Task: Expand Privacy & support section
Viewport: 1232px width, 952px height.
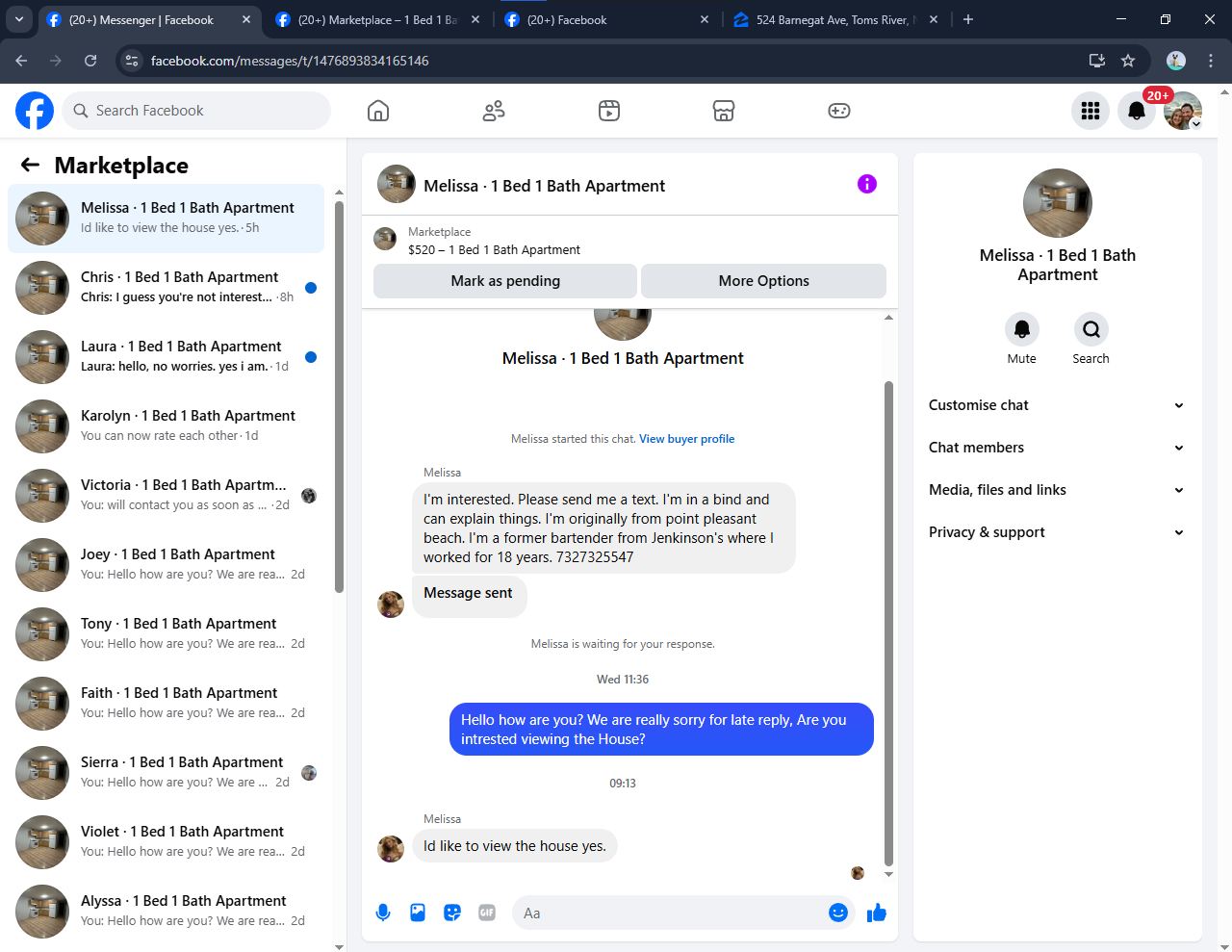Action: click(x=1057, y=532)
